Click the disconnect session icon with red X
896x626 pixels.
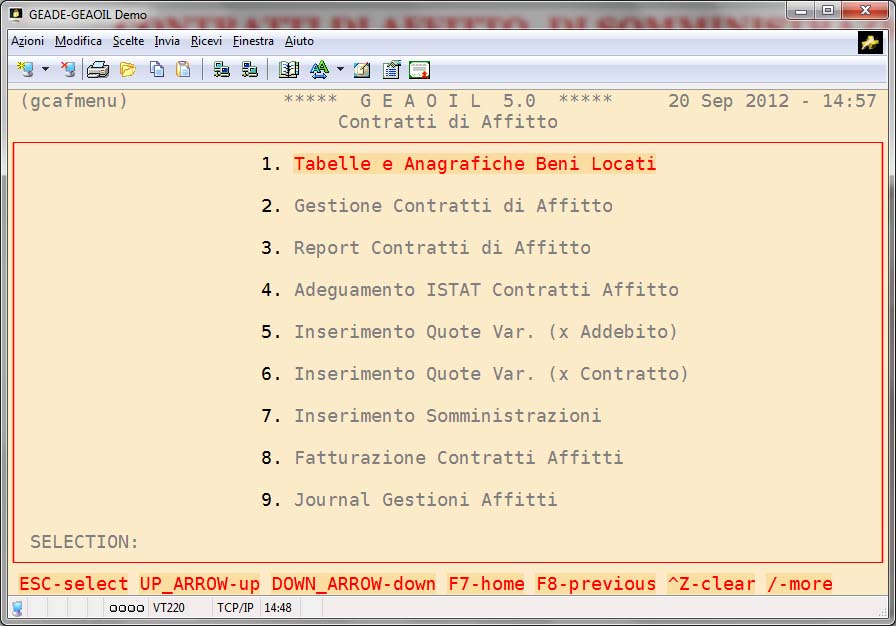pyautogui.click(x=67, y=69)
